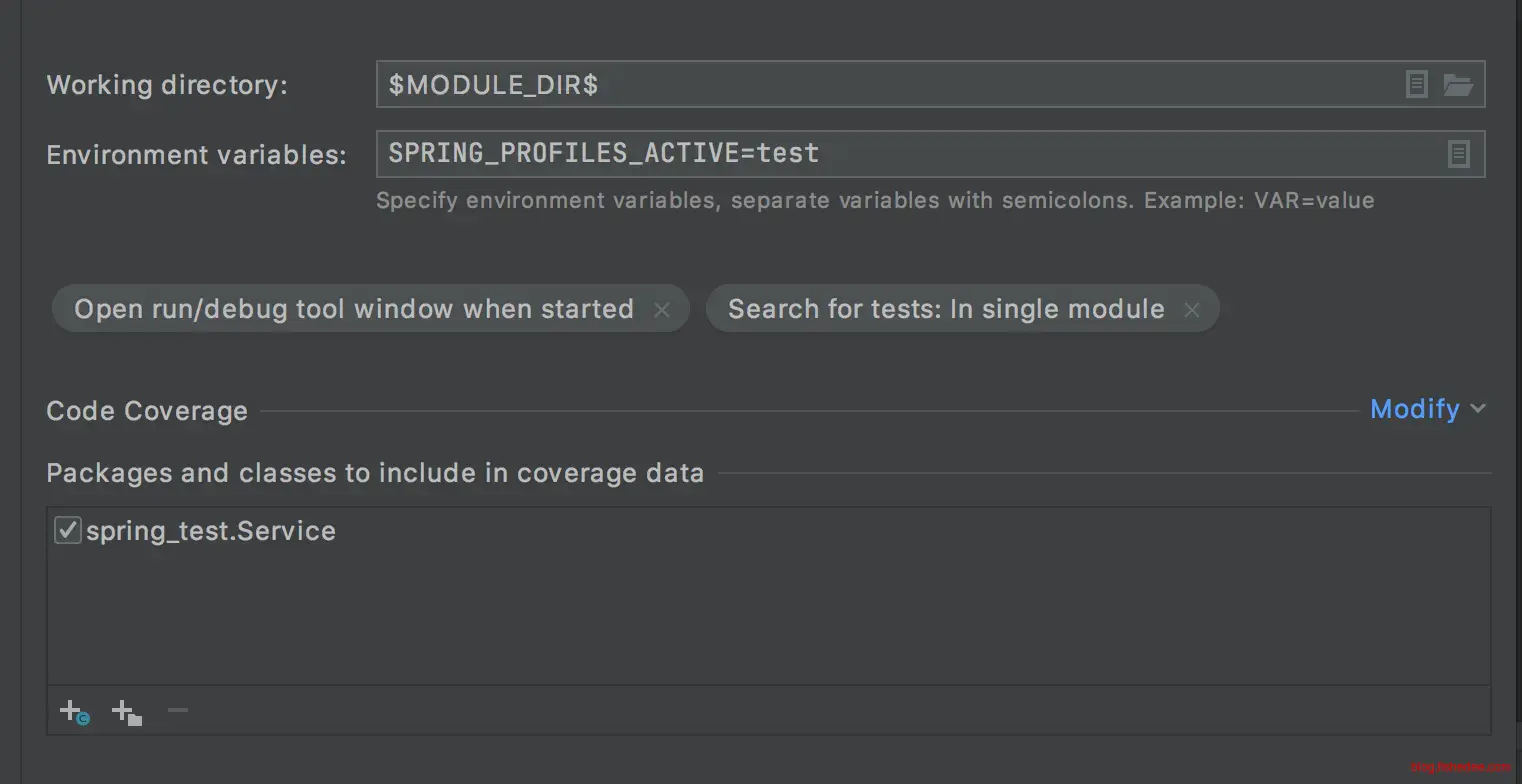Remove 'Search for tests' option chip
The width and height of the screenshot is (1522, 784).
[x=1191, y=310]
